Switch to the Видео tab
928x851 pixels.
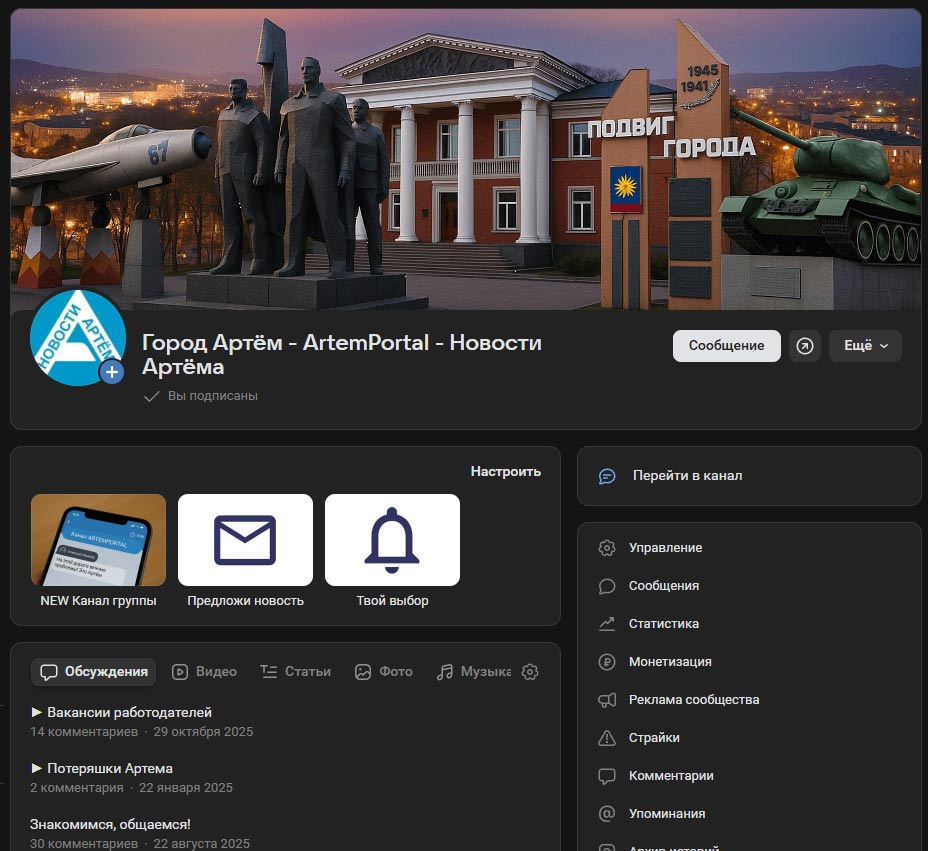coord(204,671)
